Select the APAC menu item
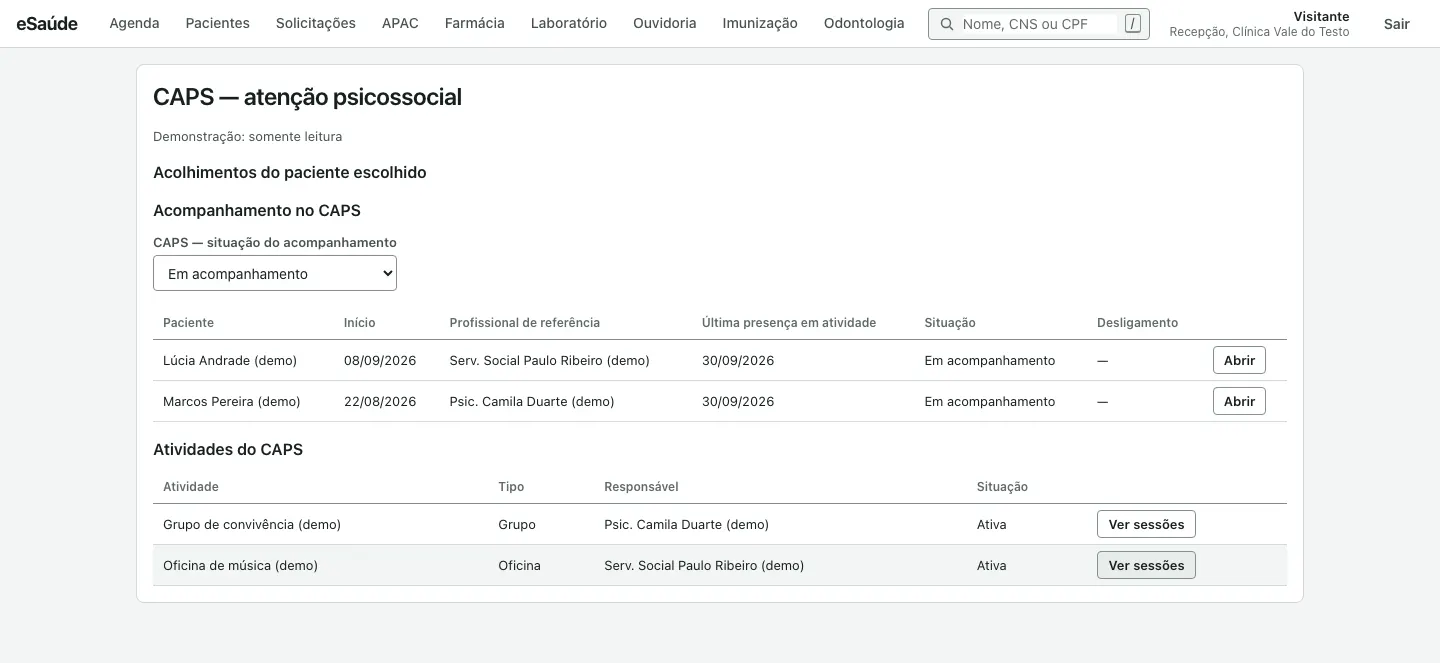 (x=400, y=23)
